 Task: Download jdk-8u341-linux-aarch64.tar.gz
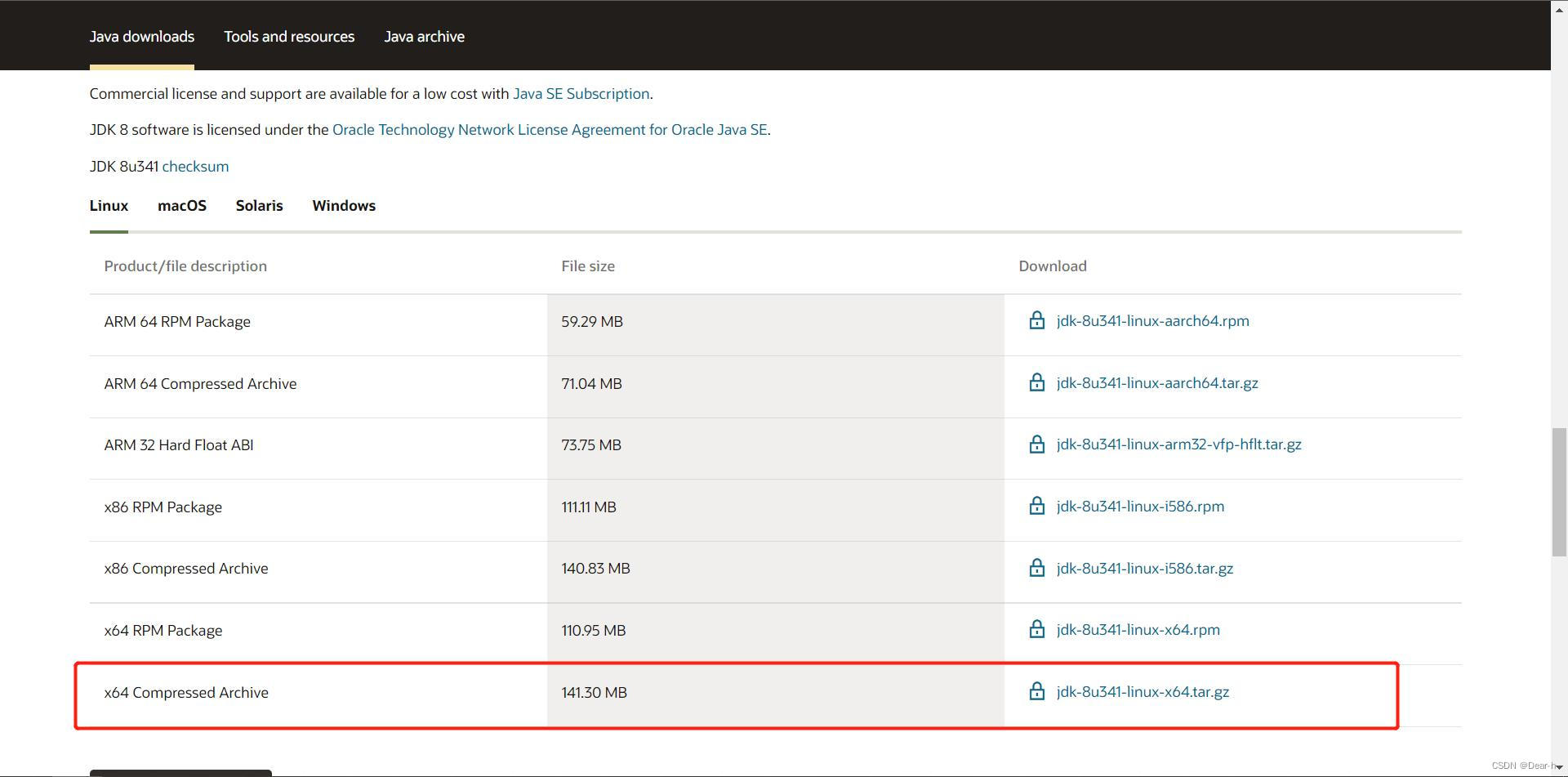click(1157, 383)
